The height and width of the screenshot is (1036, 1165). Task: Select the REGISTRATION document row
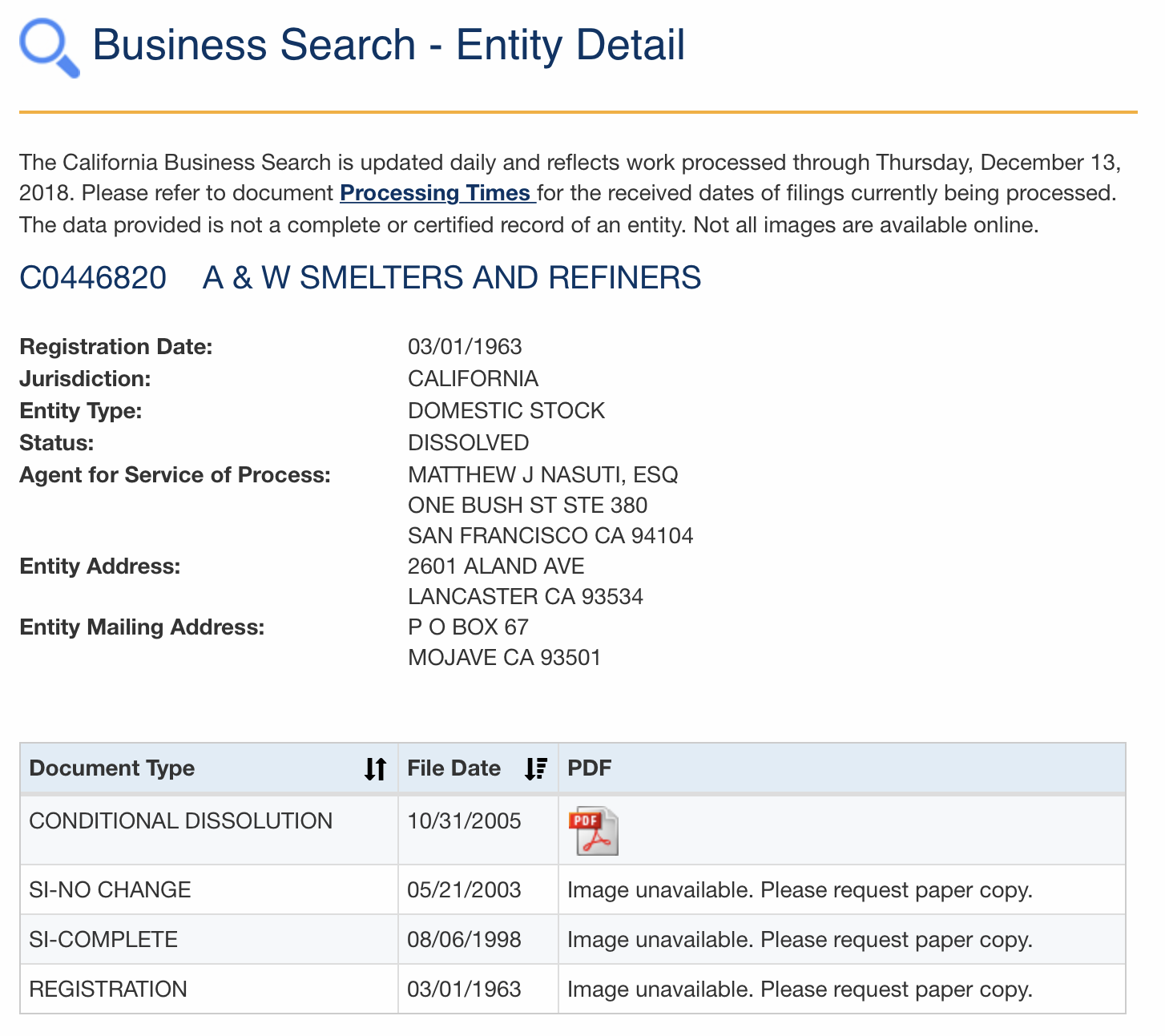click(108, 990)
